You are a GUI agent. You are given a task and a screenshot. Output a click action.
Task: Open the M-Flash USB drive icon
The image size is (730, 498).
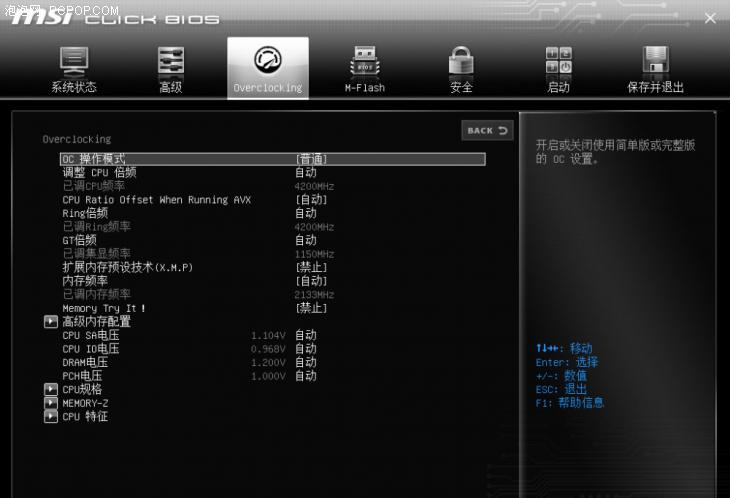(x=365, y=61)
